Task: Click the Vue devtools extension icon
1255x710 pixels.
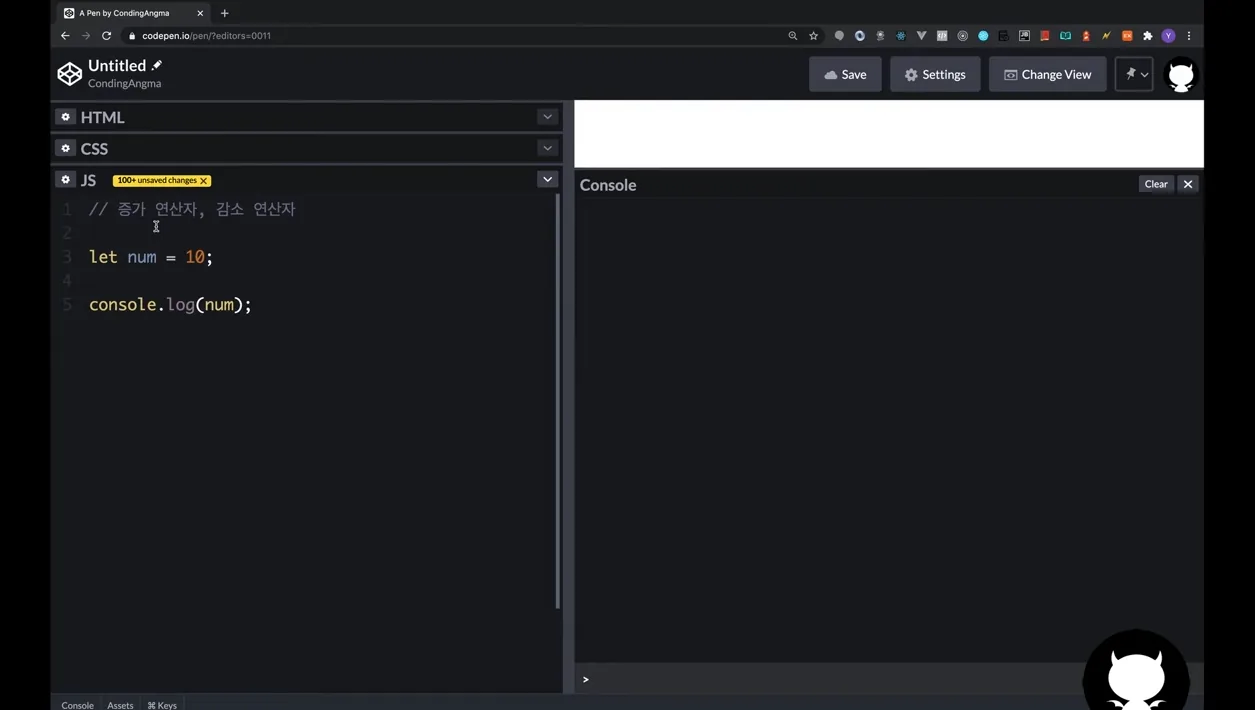Action: point(921,36)
